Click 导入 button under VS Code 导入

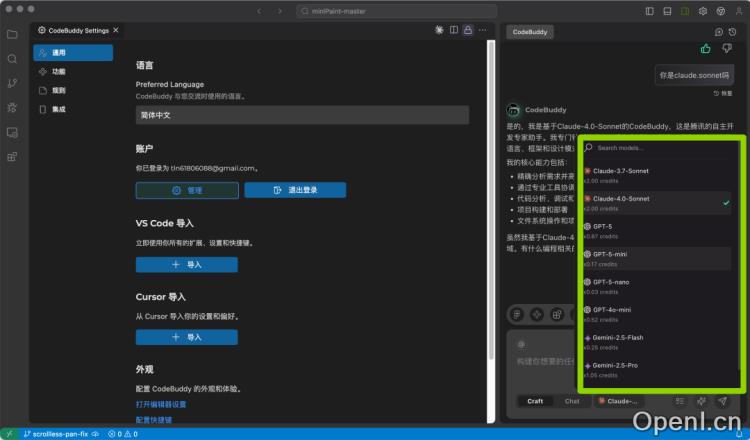pyautogui.click(x=187, y=265)
